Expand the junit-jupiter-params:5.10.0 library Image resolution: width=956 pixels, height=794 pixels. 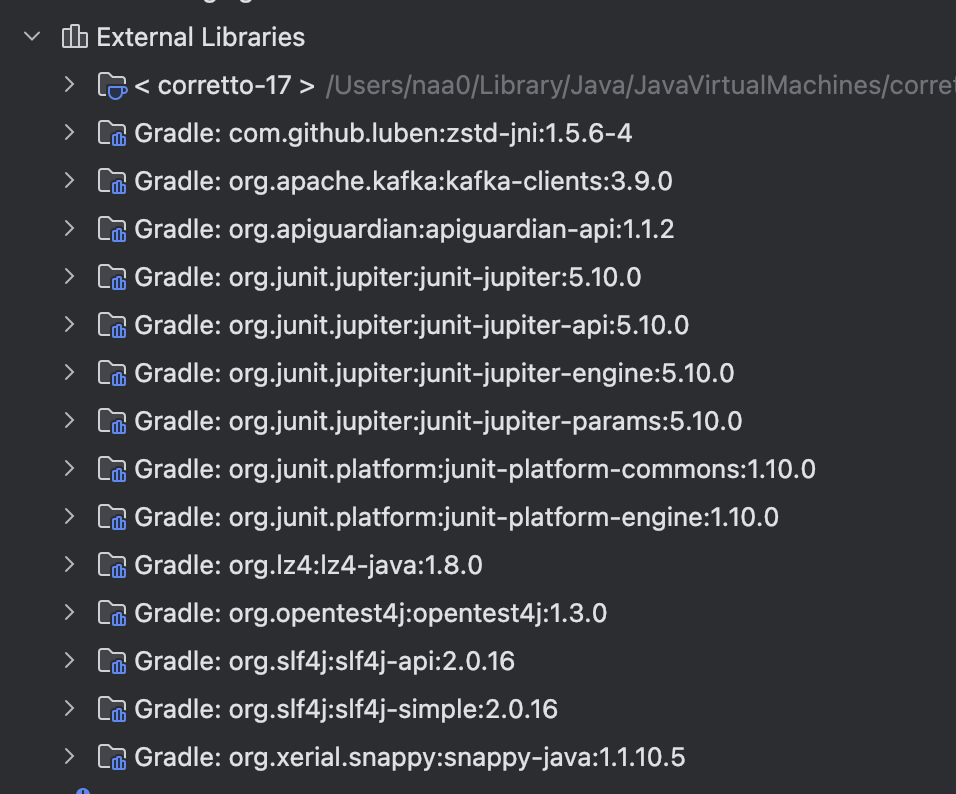pos(70,421)
